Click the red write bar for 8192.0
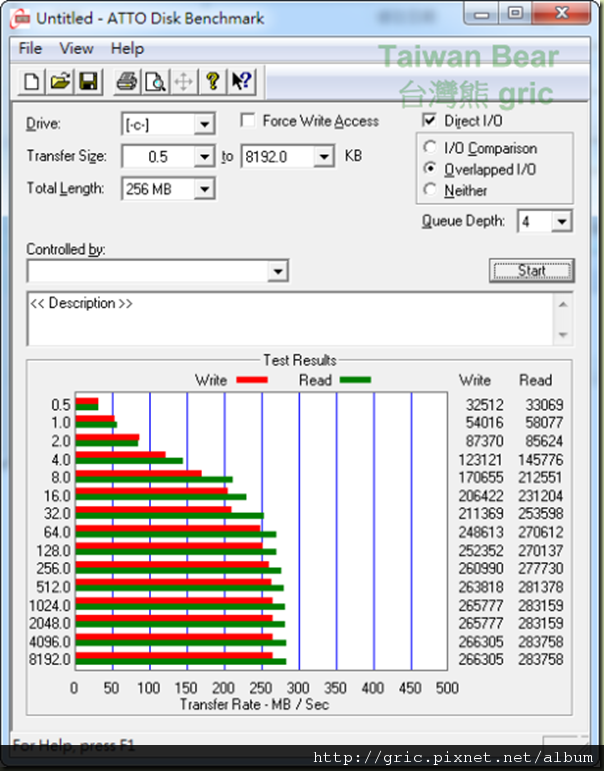 click(x=174, y=655)
